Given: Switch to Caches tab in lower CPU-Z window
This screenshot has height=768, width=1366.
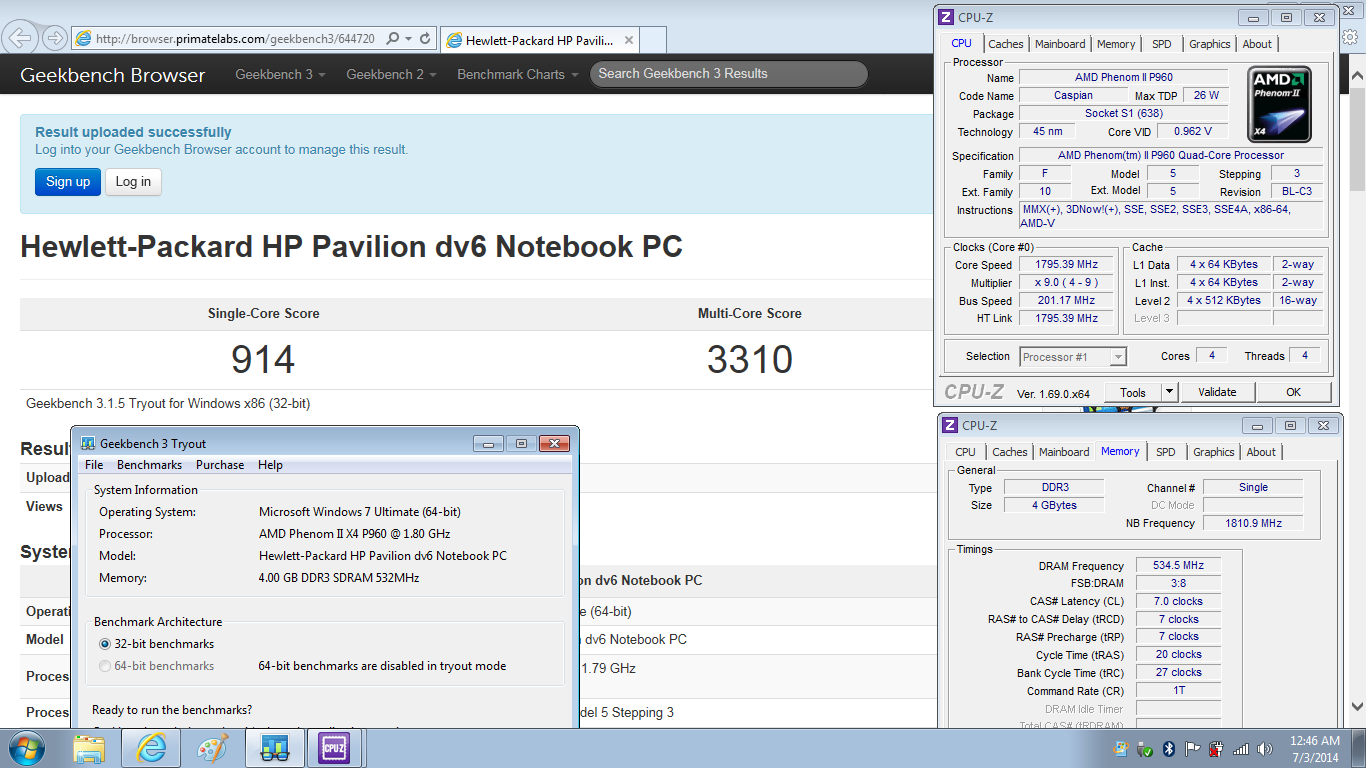Looking at the screenshot, I should click(x=1010, y=452).
